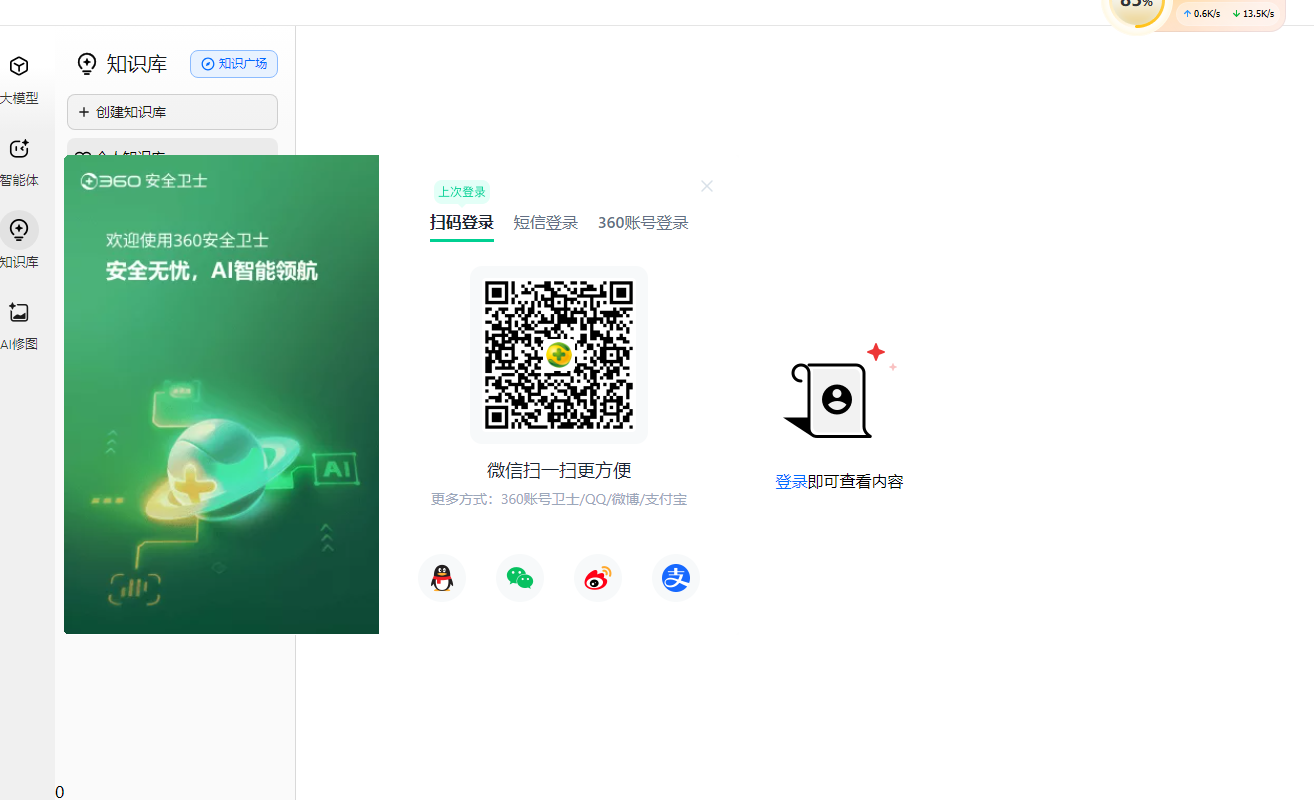The height and width of the screenshot is (800, 1314).
Task: Open the 知识广场 button
Action: pyautogui.click(x=234, y=64)
